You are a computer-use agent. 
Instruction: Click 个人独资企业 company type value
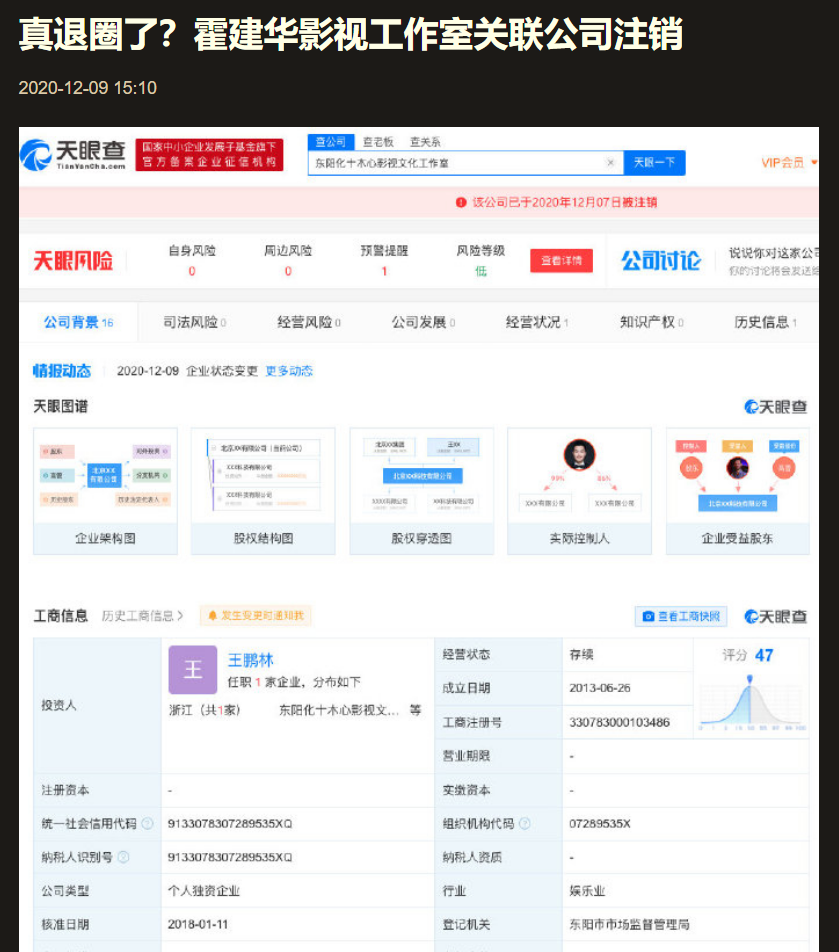click(x=204, y=891)
